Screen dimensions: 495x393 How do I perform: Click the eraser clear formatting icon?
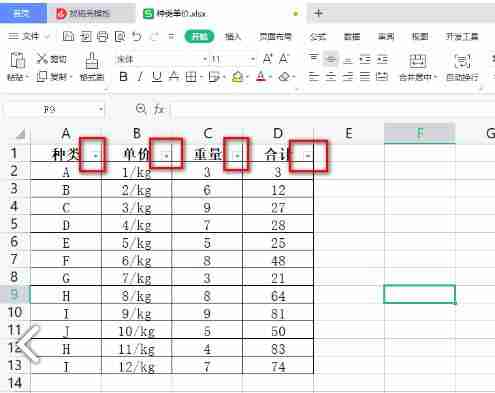click(284, 77)
